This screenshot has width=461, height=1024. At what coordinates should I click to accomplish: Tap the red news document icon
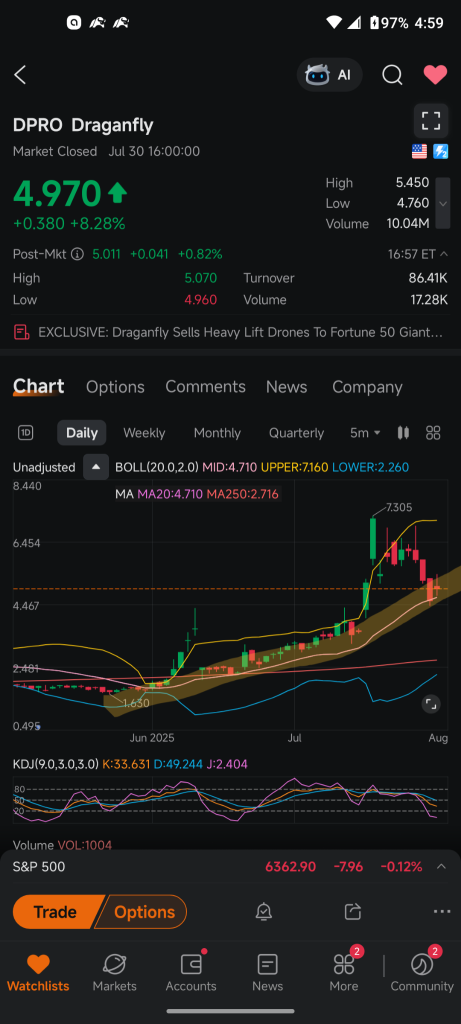click(22, 332)
